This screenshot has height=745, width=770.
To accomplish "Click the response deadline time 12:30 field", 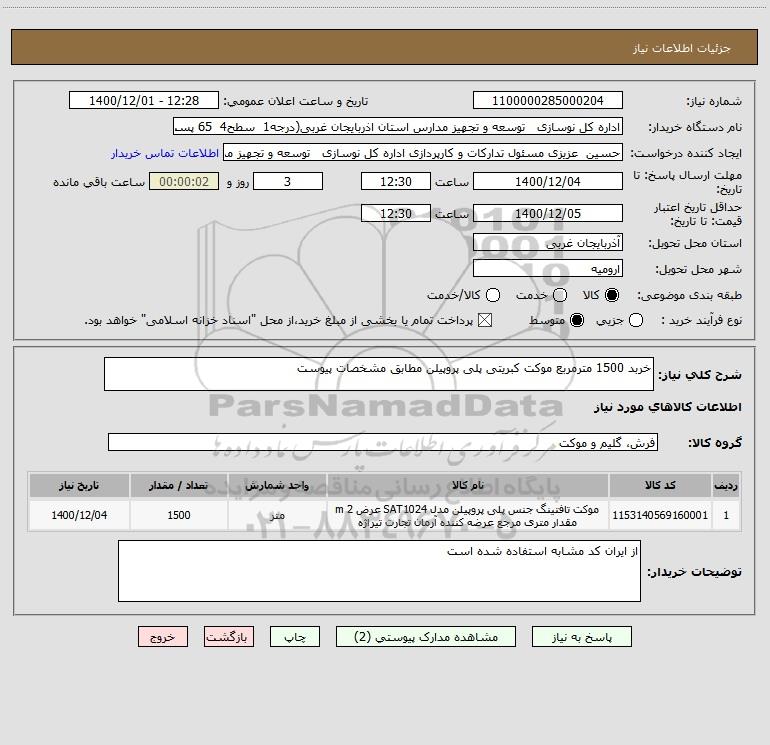I will click(396, 181).
